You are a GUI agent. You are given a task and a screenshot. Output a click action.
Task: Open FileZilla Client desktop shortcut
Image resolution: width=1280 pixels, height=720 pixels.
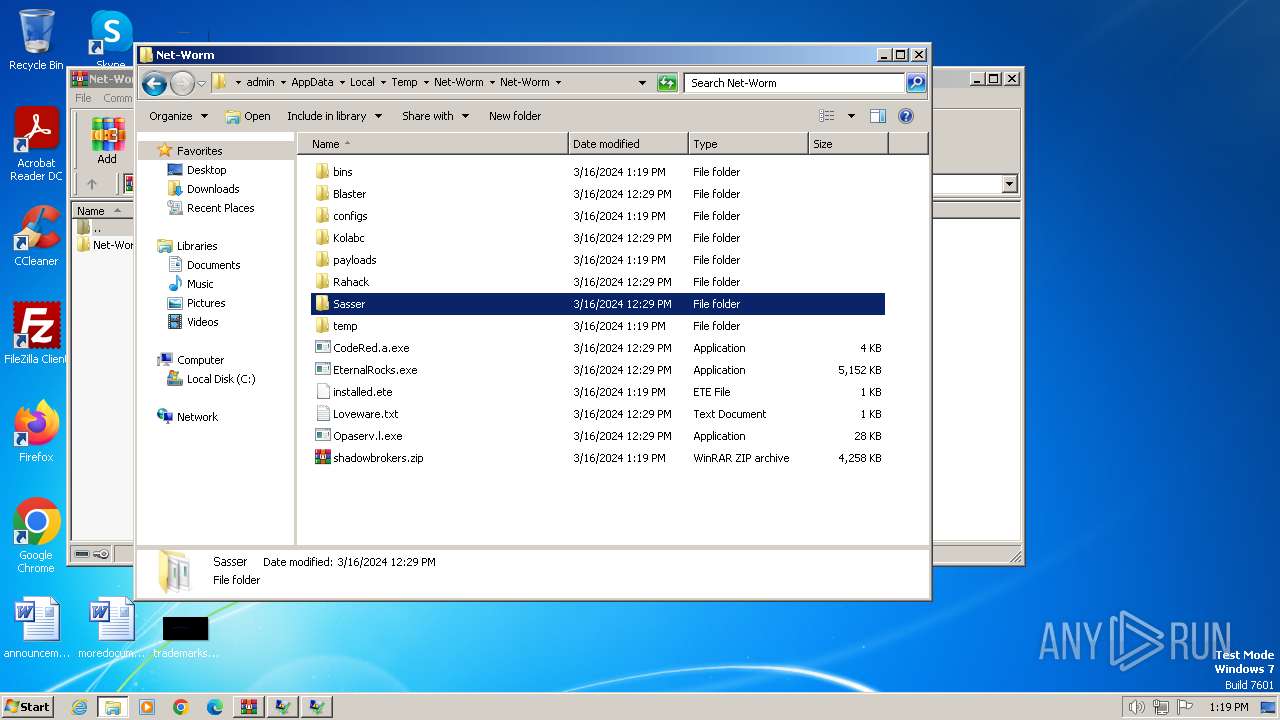click(x=36, y=333)
